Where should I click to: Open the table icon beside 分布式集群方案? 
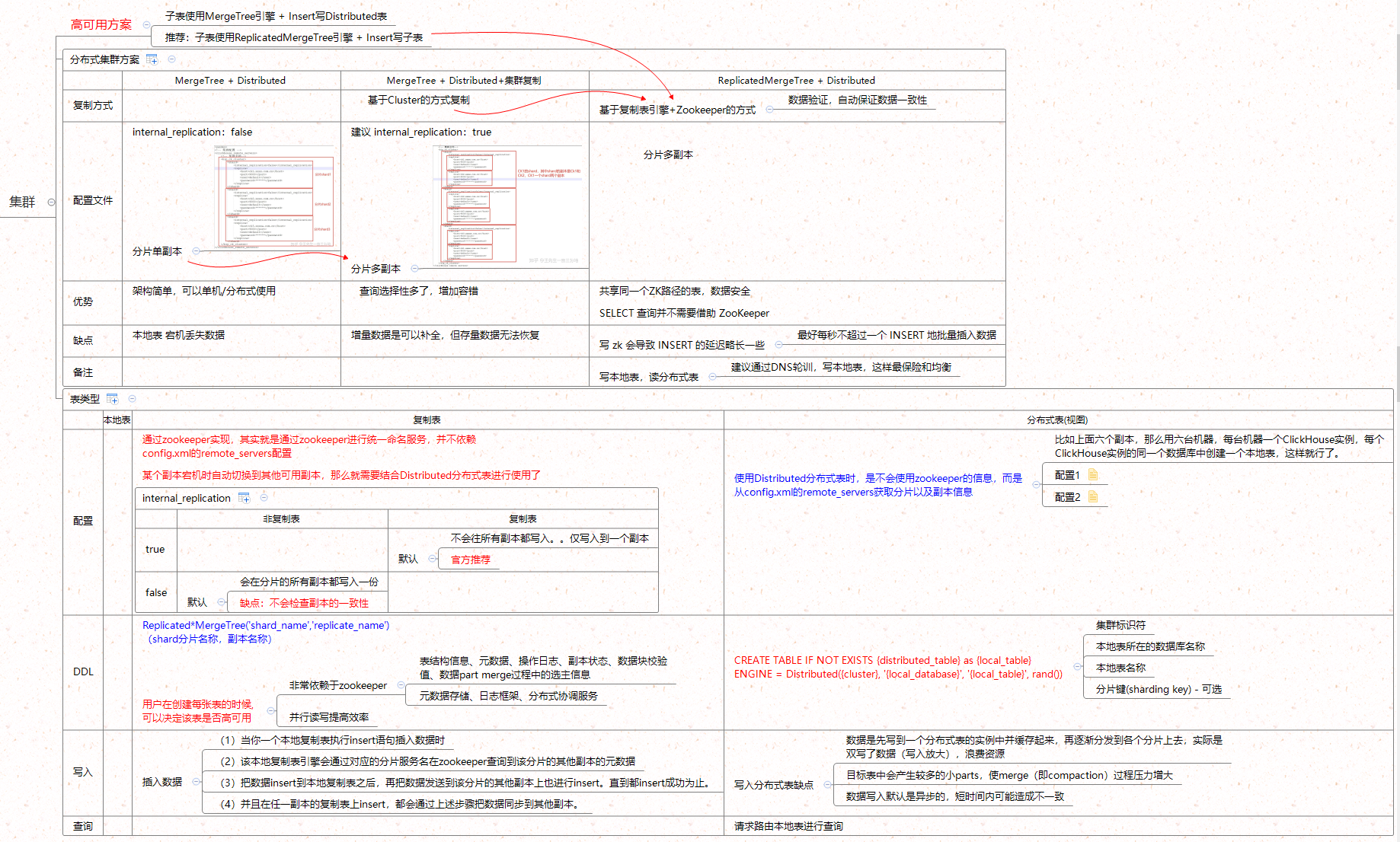[152, 59]
